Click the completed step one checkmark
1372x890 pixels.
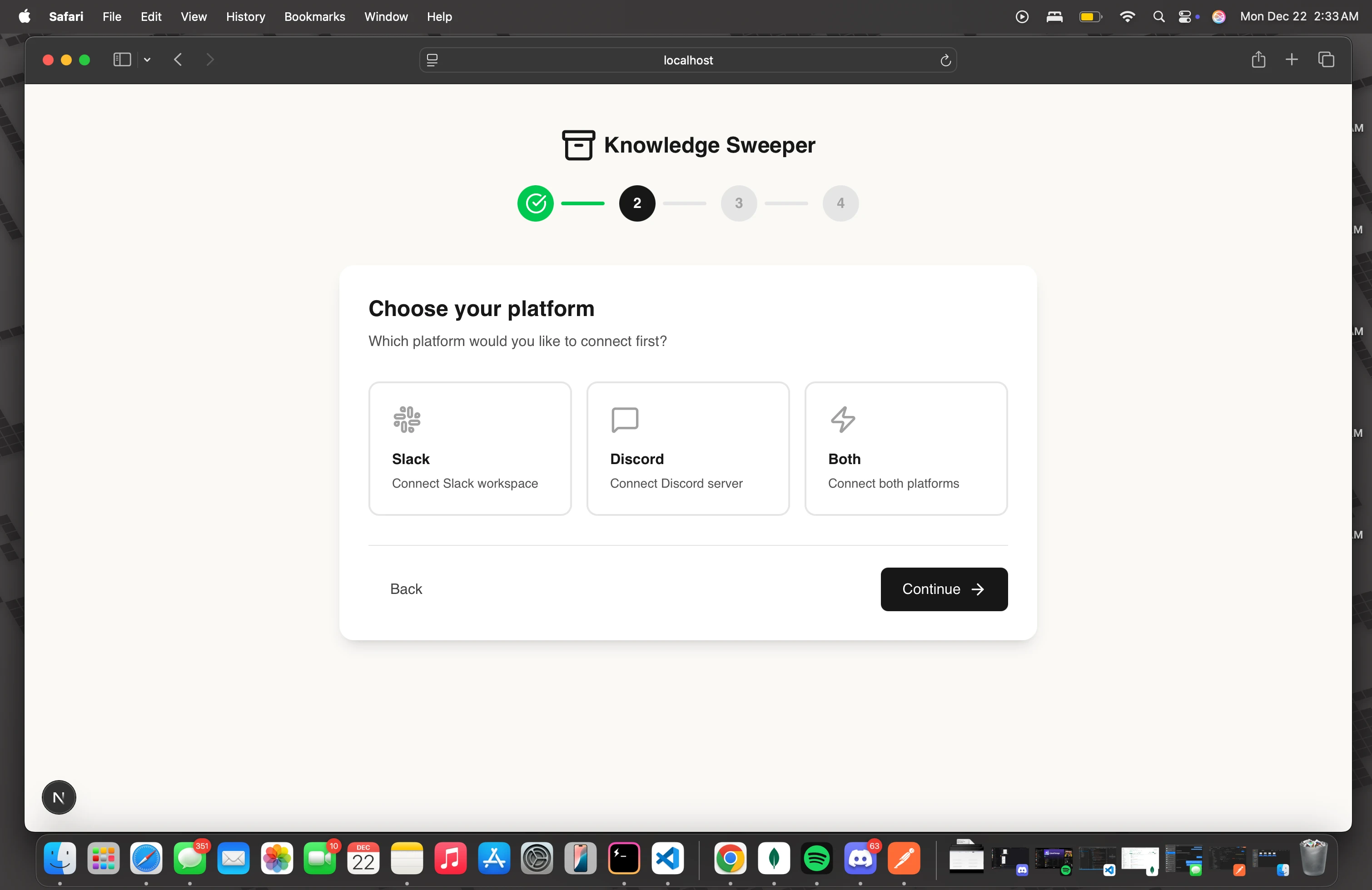(x=535, y=203)
